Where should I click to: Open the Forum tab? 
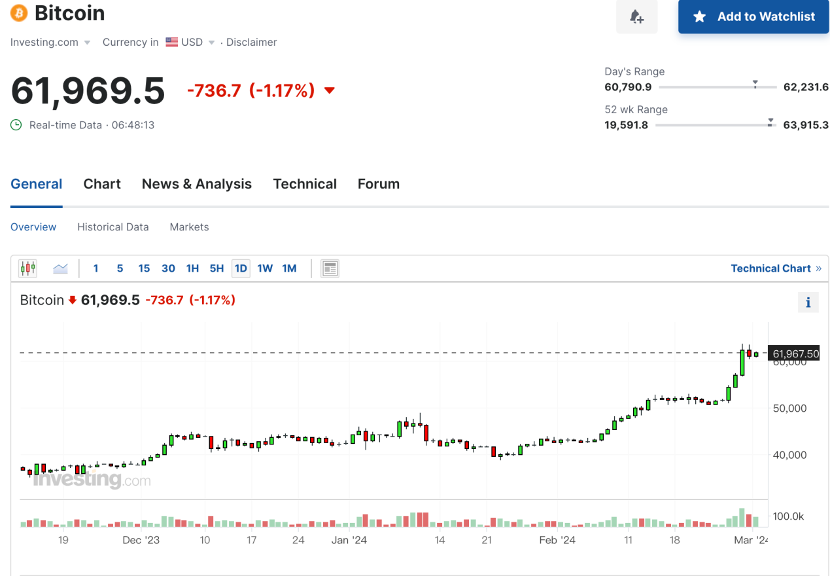[378, 184]
